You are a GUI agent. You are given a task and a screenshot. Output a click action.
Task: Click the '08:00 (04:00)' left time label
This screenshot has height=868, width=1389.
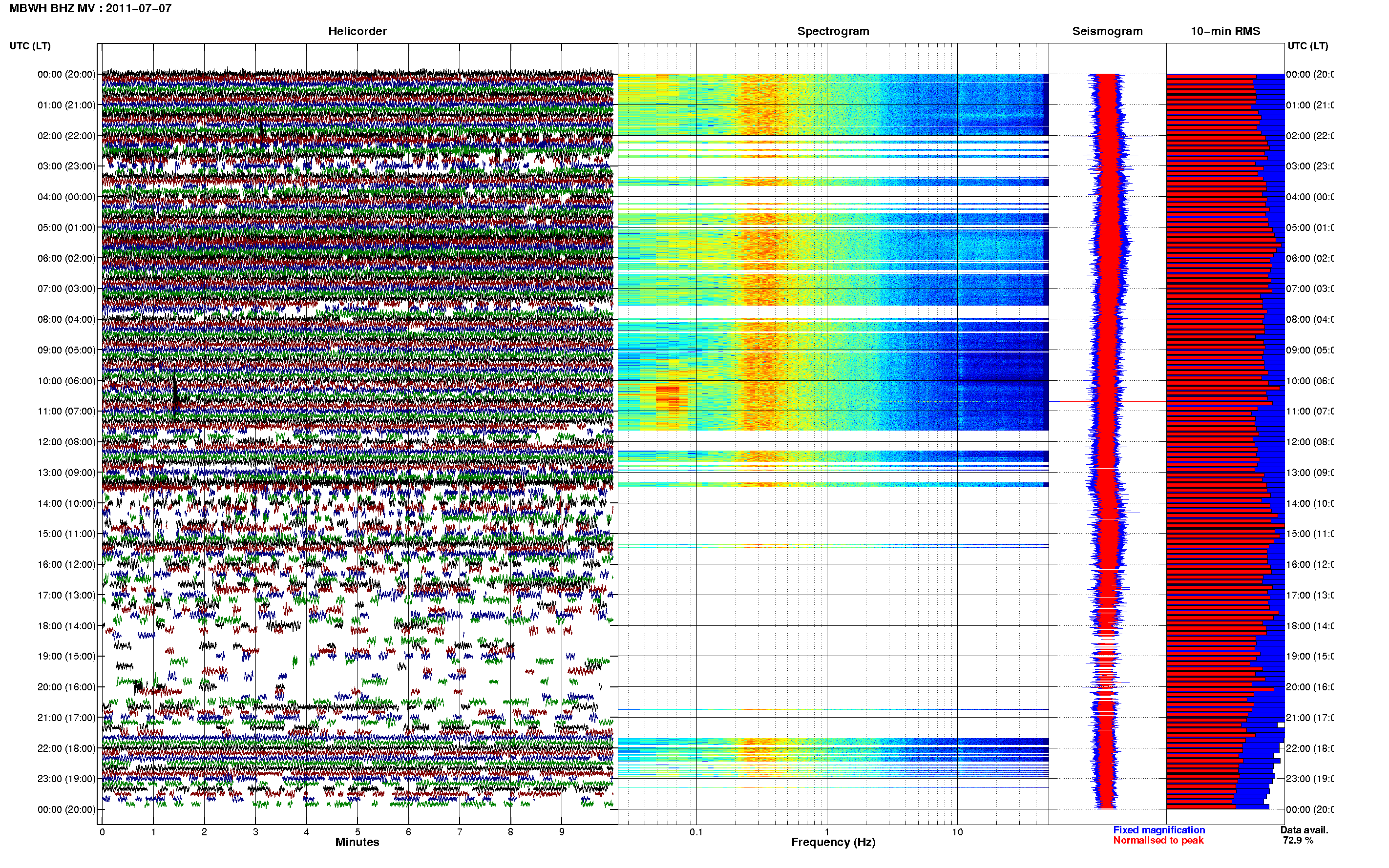pos(66,319)
